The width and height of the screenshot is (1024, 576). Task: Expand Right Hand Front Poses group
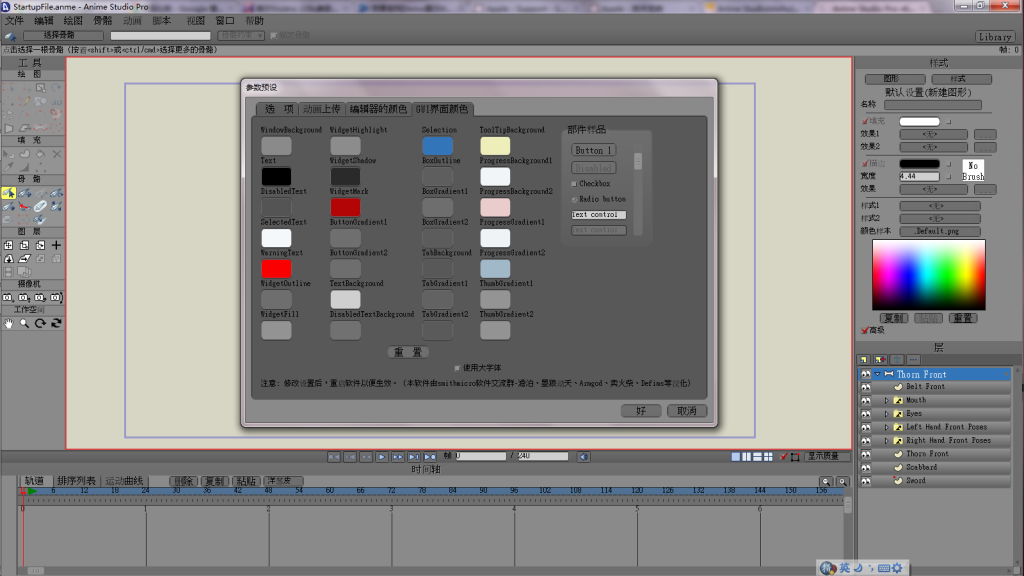coord(886,441)
